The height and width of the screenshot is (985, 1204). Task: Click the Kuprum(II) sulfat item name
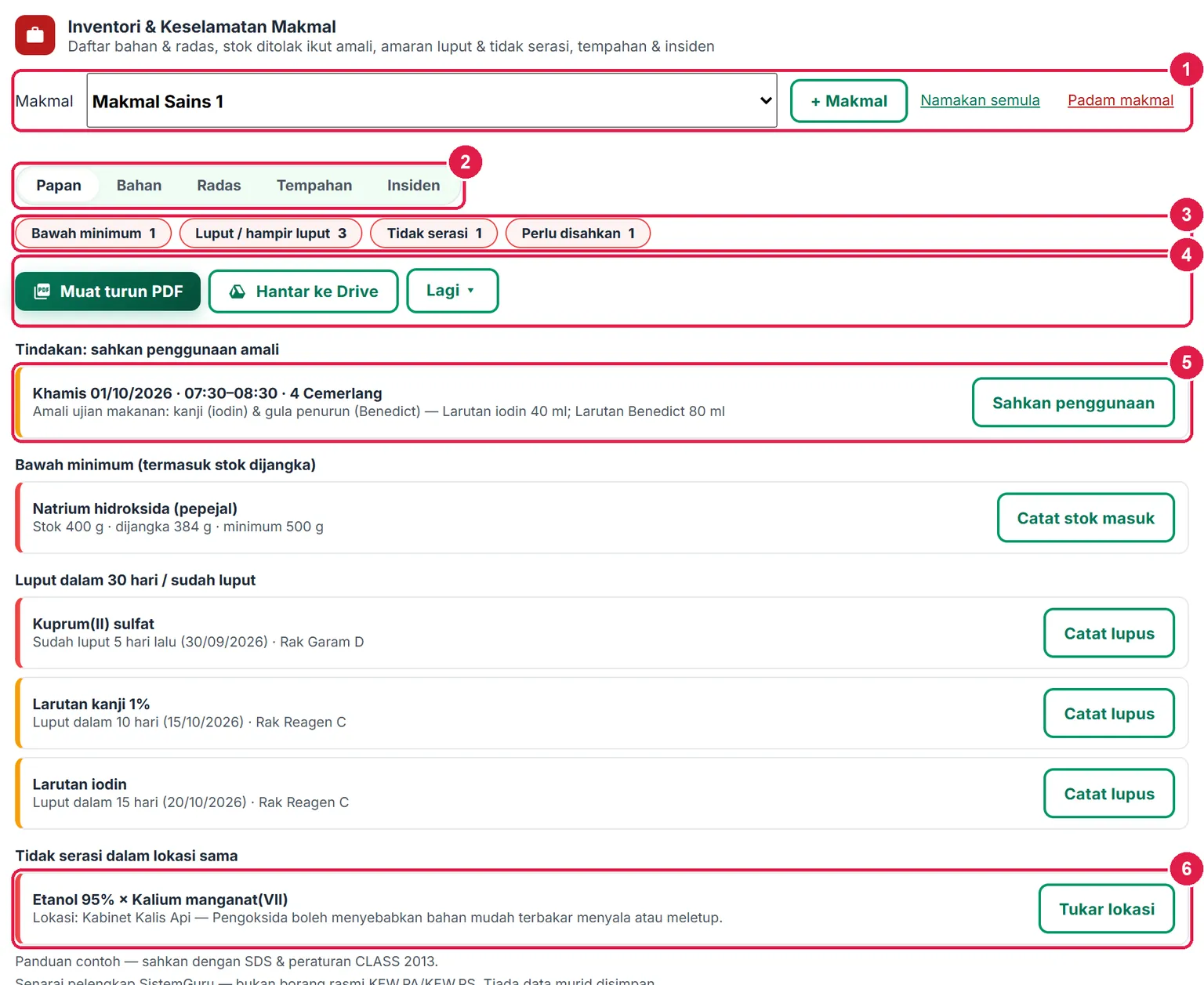point(93,624)
